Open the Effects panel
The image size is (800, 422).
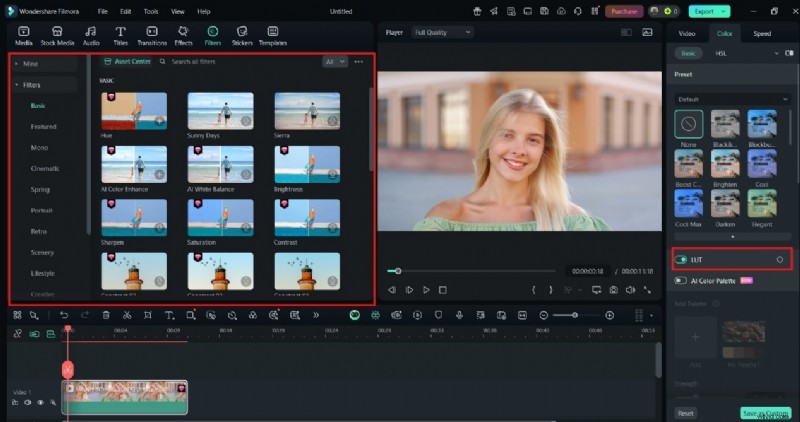pos(183,36)
